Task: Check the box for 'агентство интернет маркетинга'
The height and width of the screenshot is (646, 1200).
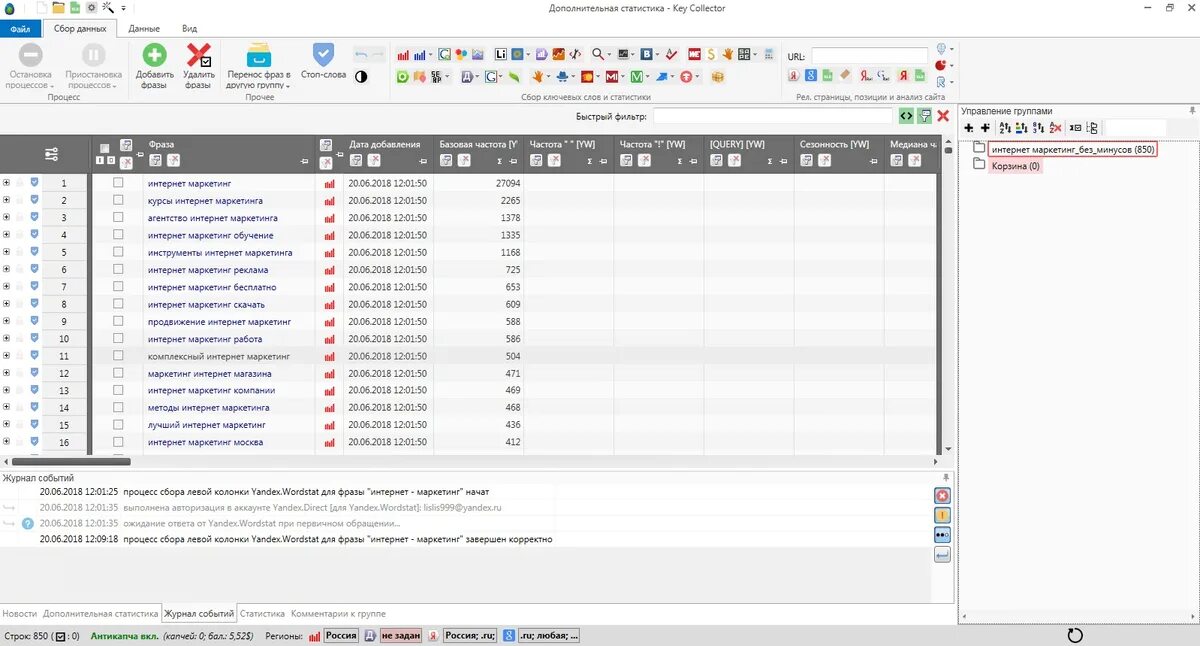Action: click(118, 217)
